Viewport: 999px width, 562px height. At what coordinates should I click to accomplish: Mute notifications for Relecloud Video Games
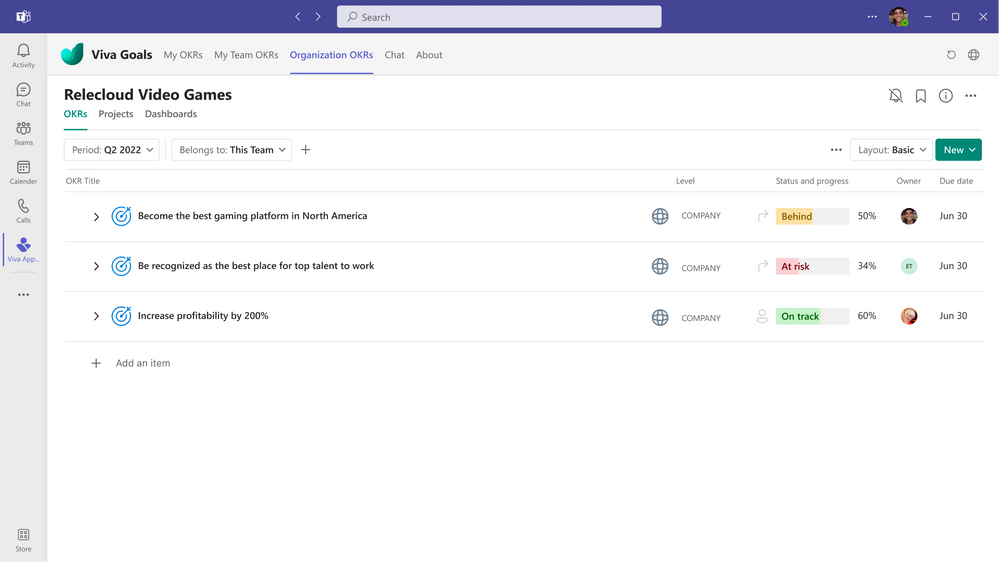coord(896,96)
